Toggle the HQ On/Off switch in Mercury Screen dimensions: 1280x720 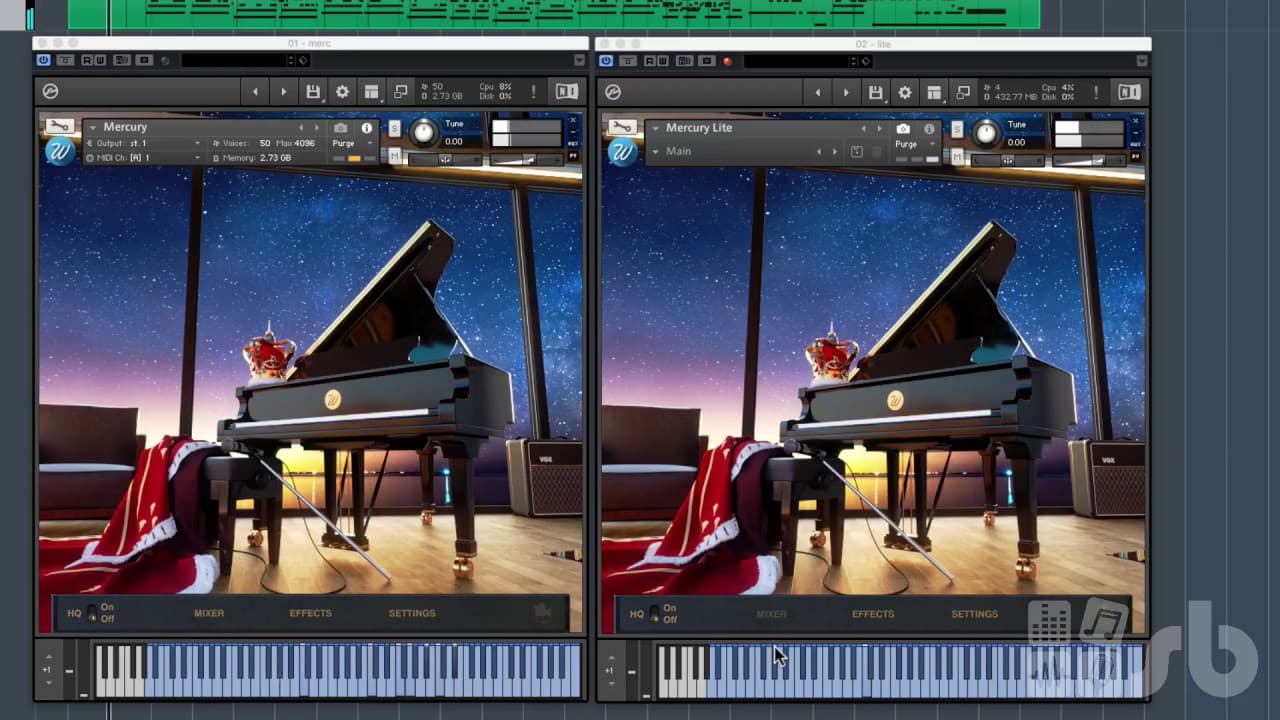pyautogui.click(x=92, y=613)
